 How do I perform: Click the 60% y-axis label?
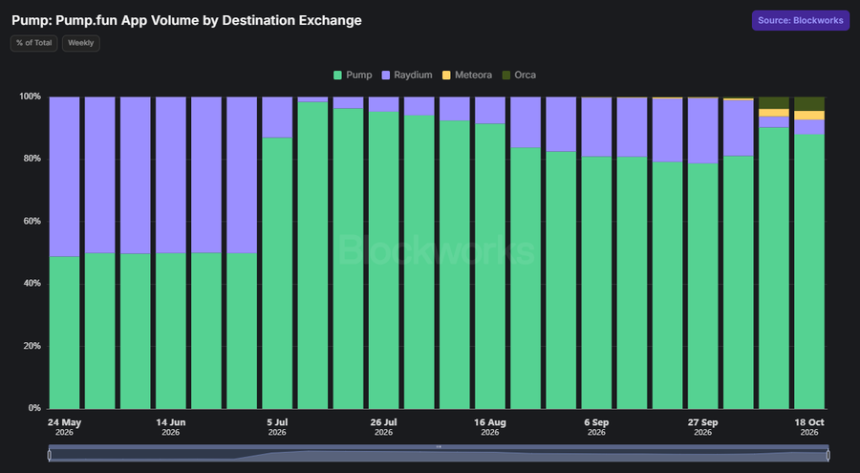pos(32,221)
